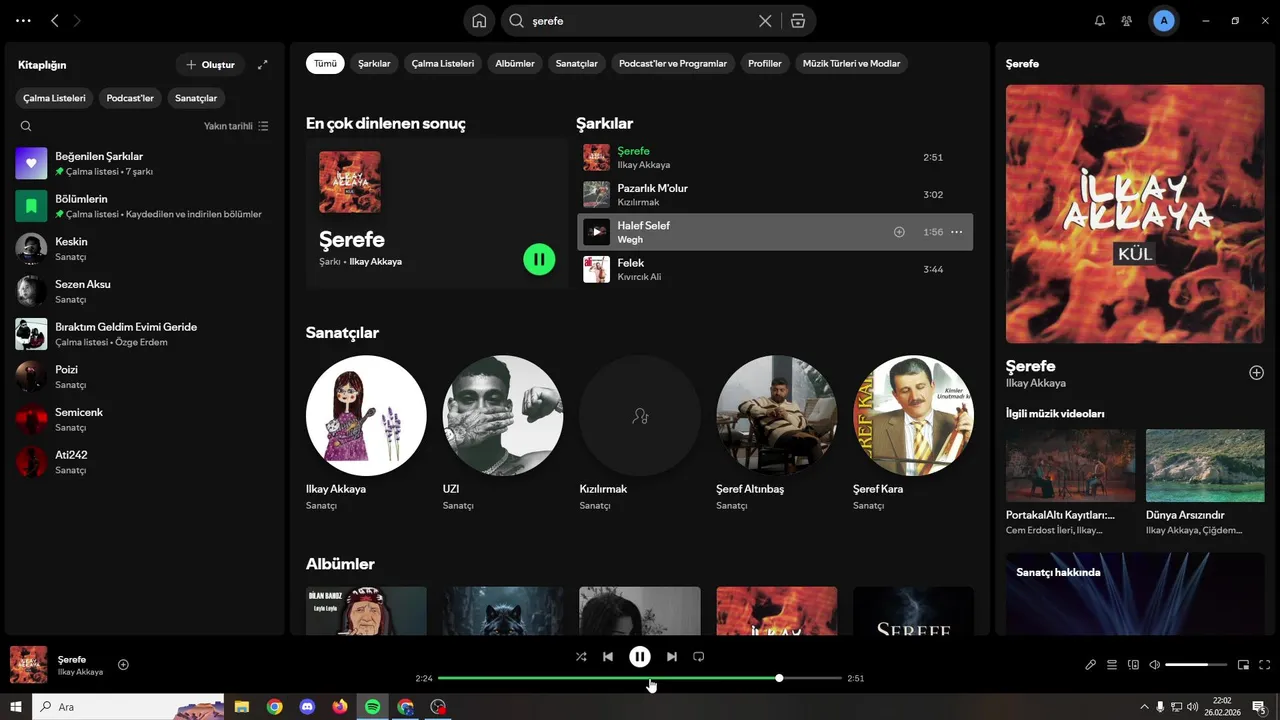Open the Dünya Arsızındır music video thumbnail
The width and height of the screenshot is (1280, 720).
click(1205, 465)
